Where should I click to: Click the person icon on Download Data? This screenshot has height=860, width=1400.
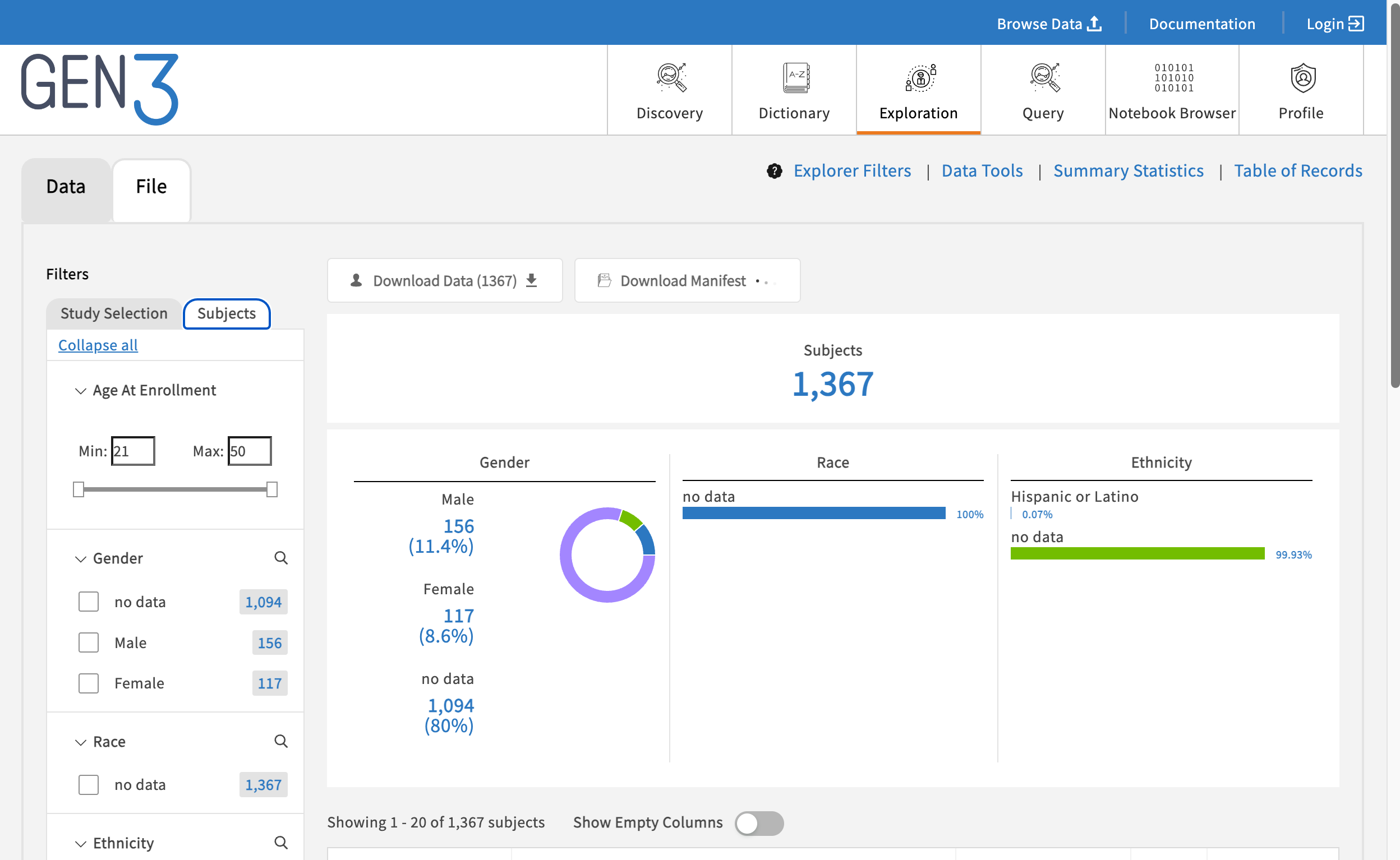pos(356,280)
